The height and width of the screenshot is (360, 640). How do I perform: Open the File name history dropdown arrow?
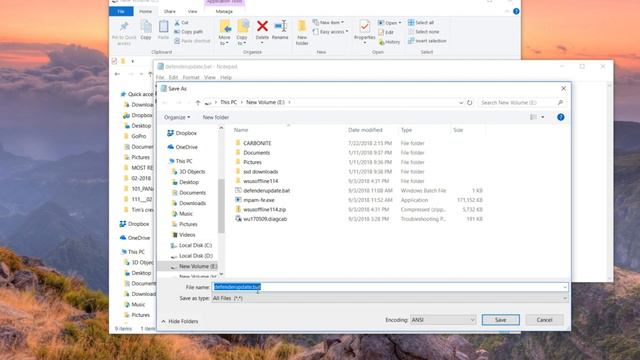[x=564, y=287]
